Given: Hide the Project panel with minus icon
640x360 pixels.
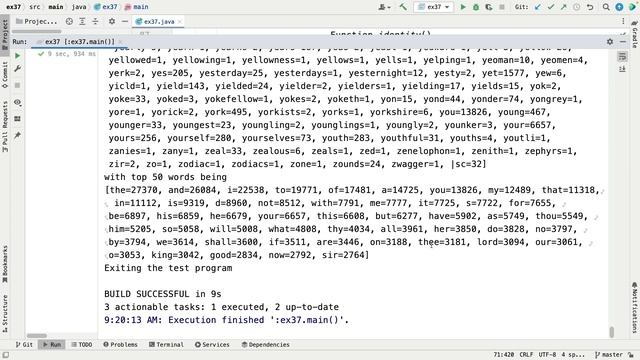Looking at the screenshot, I should [x=124, y=21].
